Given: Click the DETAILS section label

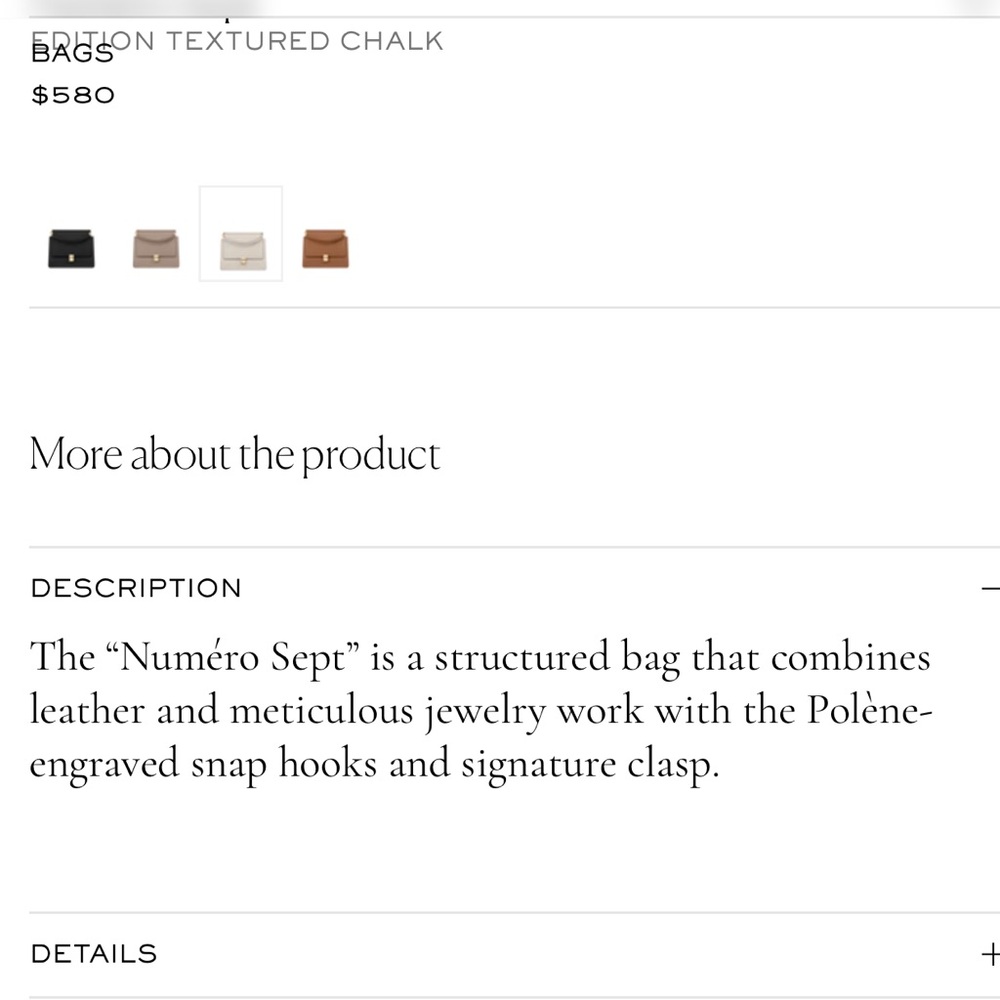Looking at the screenshot, I should click(93, 953).
